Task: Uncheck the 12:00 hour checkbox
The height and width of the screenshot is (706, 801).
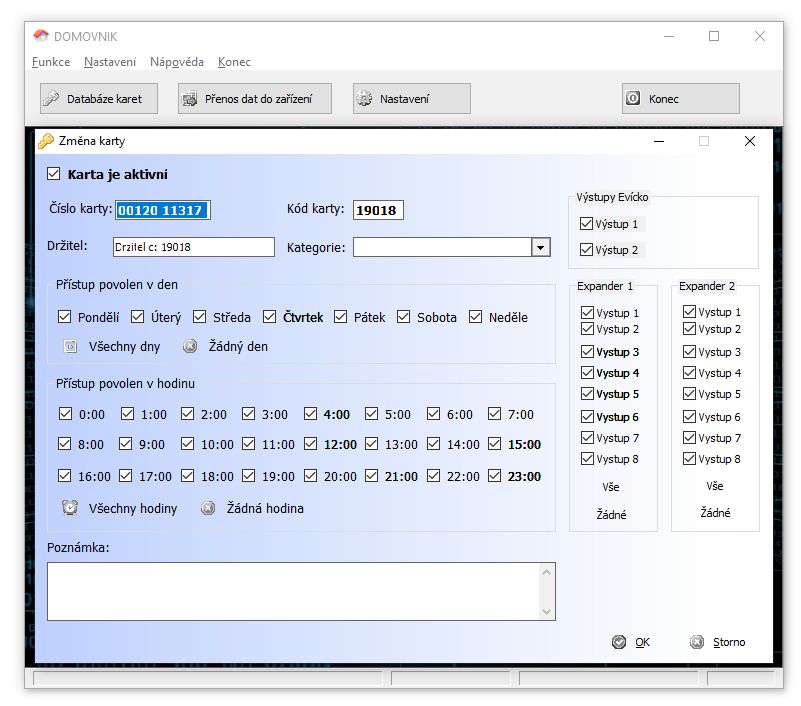Action: coord(311,444)
